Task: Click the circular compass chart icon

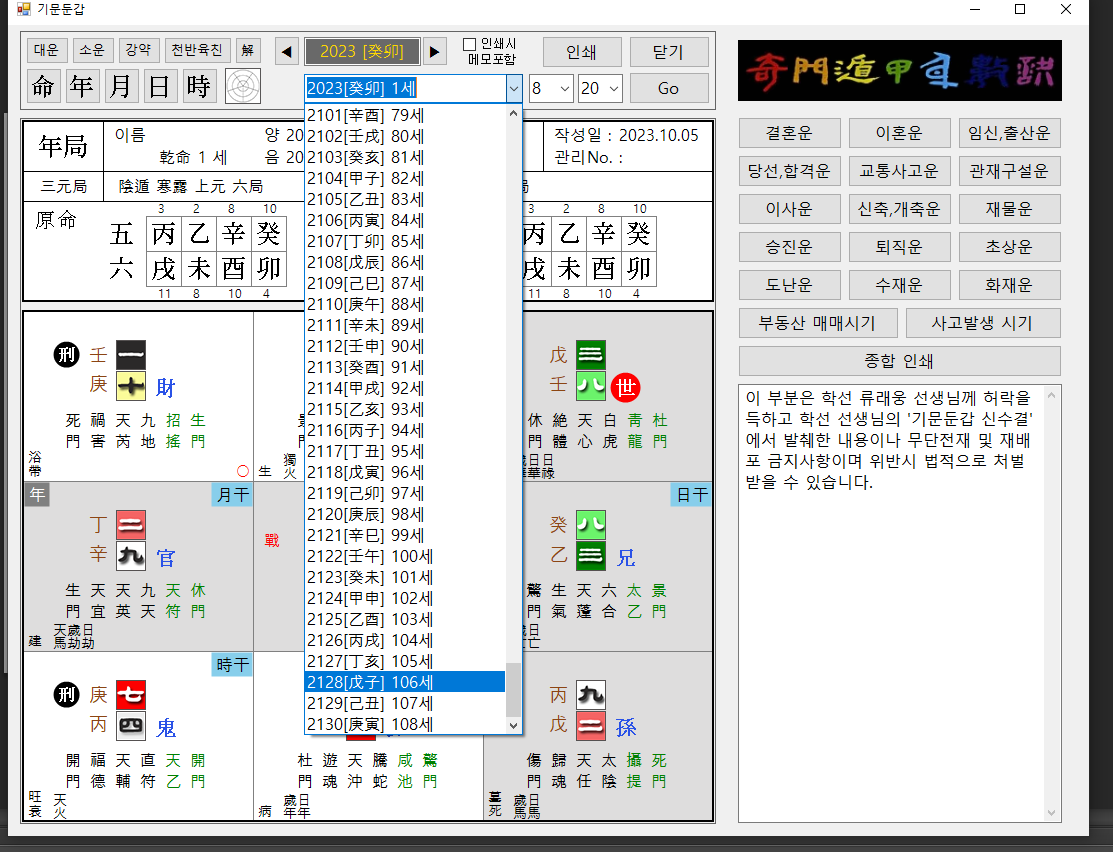Action: 243,87
